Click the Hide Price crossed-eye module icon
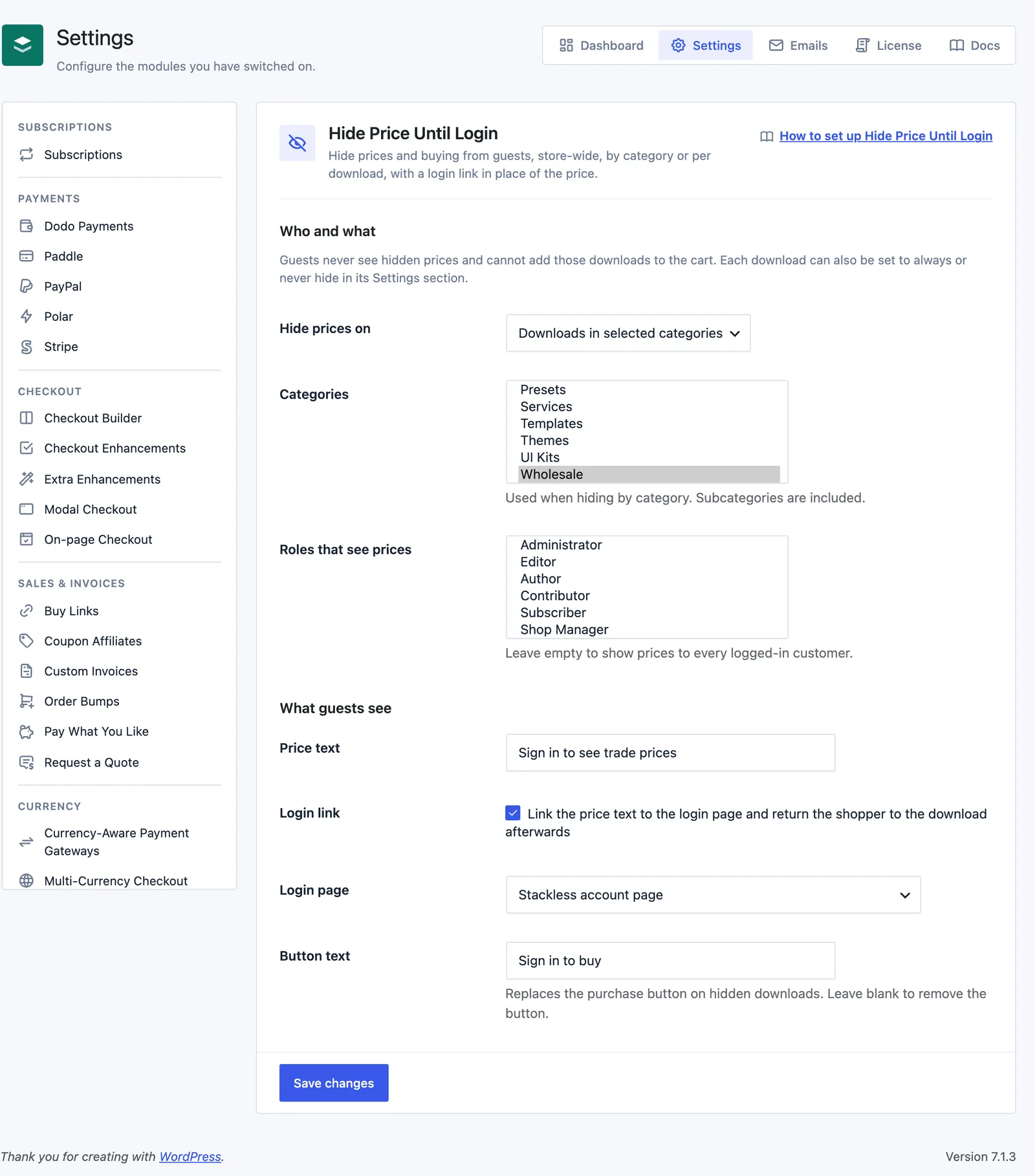The width and height of the screenshot is (1035, 1176). point(298,143)
